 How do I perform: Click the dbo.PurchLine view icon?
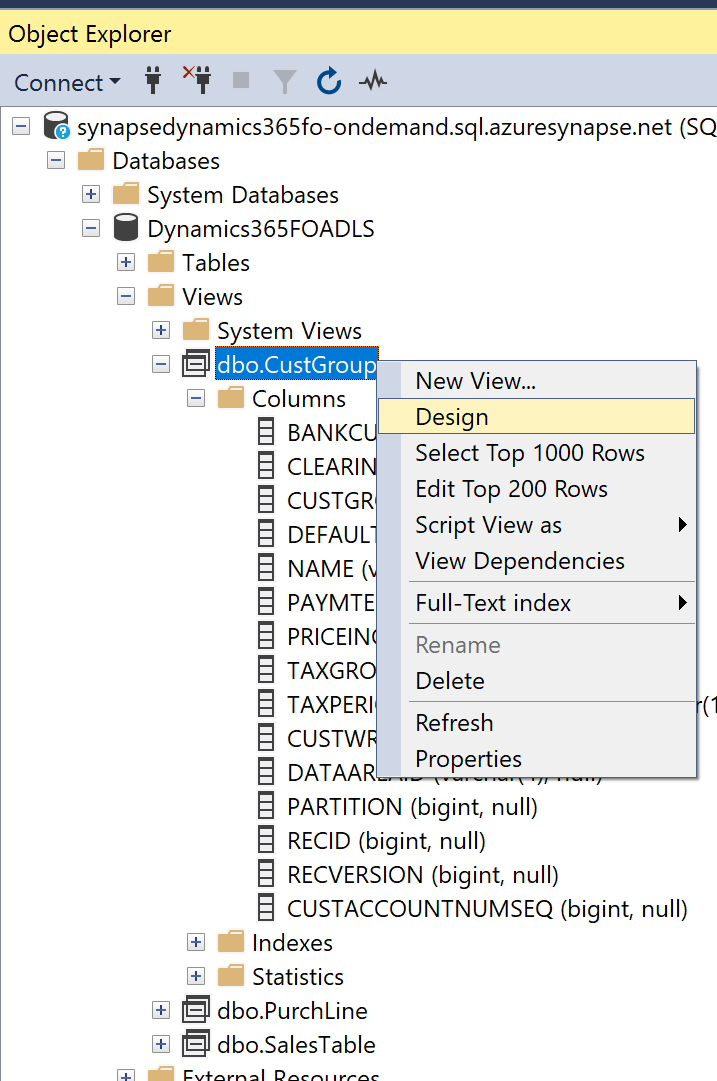[x=196, y=1010]
